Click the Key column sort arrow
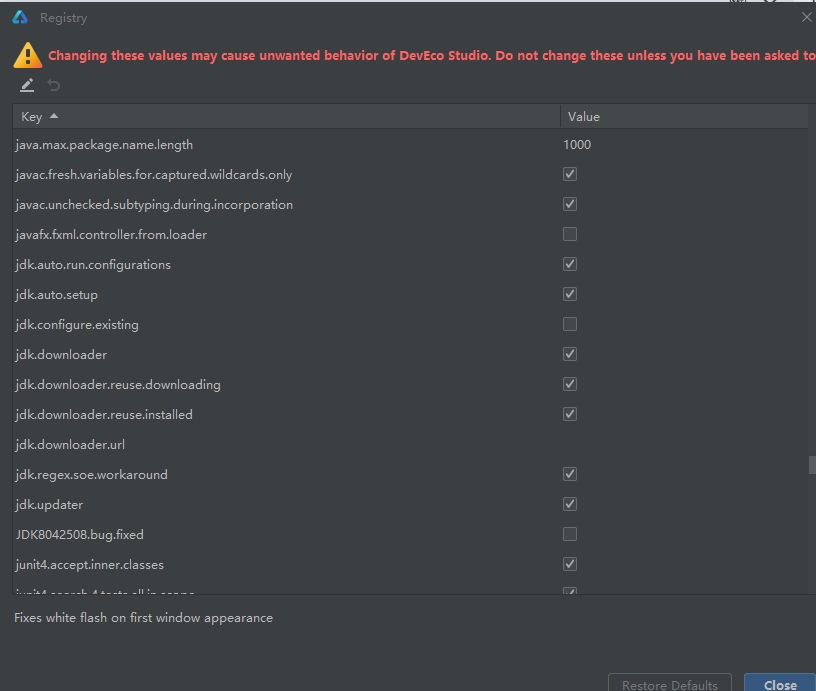 [54, 117]
